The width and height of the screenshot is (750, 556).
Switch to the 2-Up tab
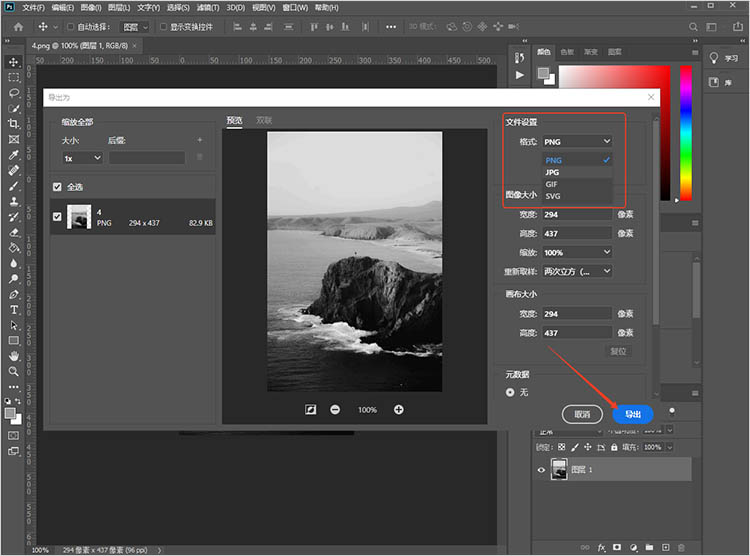pyautogui.click(x=264, y=120)
